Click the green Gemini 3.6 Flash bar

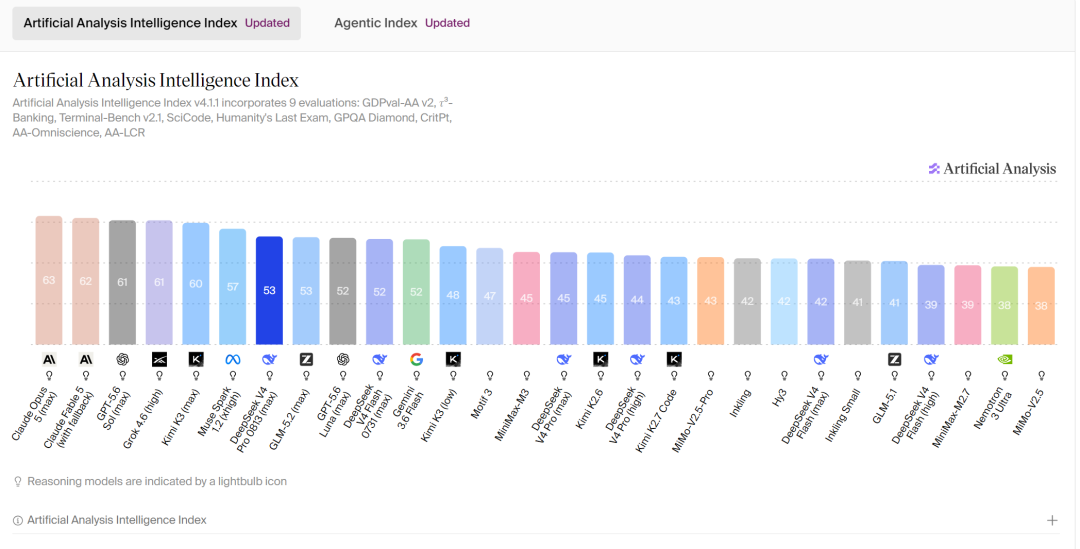point(416,292)
